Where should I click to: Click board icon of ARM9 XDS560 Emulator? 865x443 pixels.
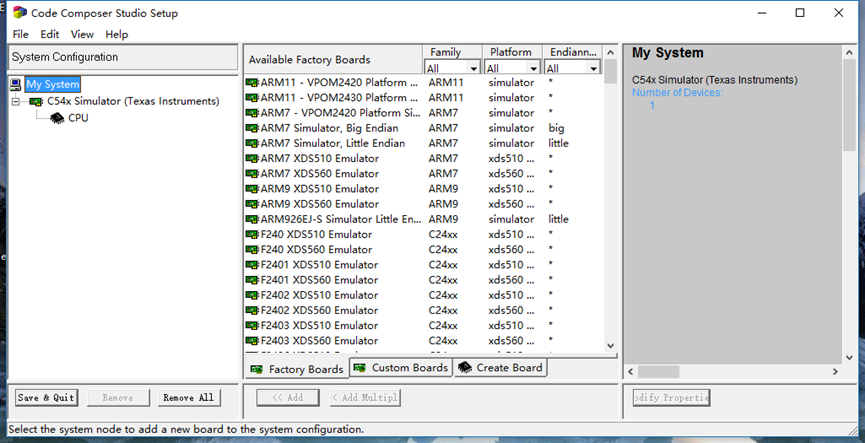(x=252, y=204)
